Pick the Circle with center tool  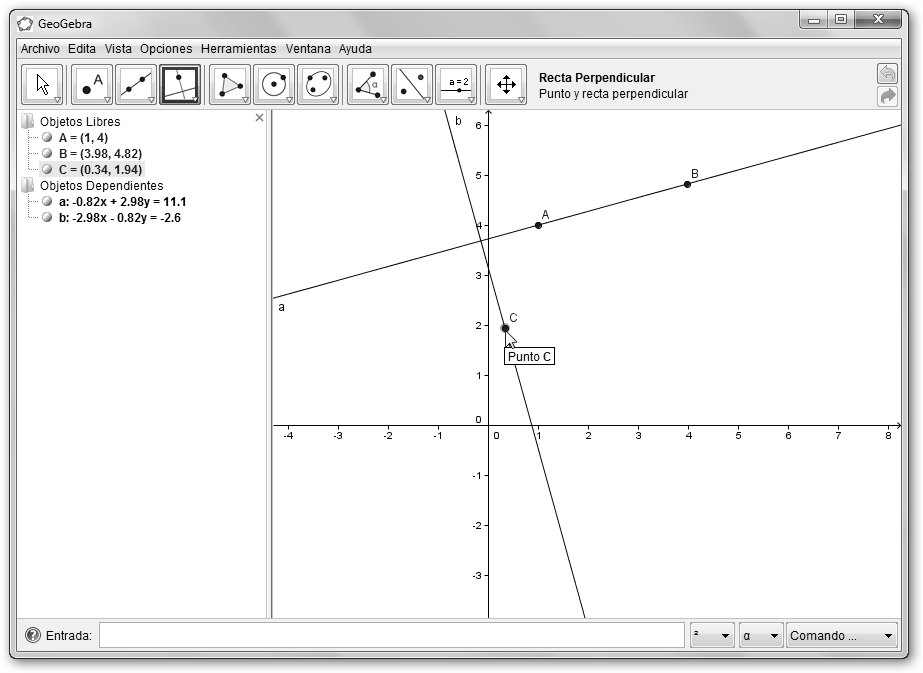click(x=274, y=85)
